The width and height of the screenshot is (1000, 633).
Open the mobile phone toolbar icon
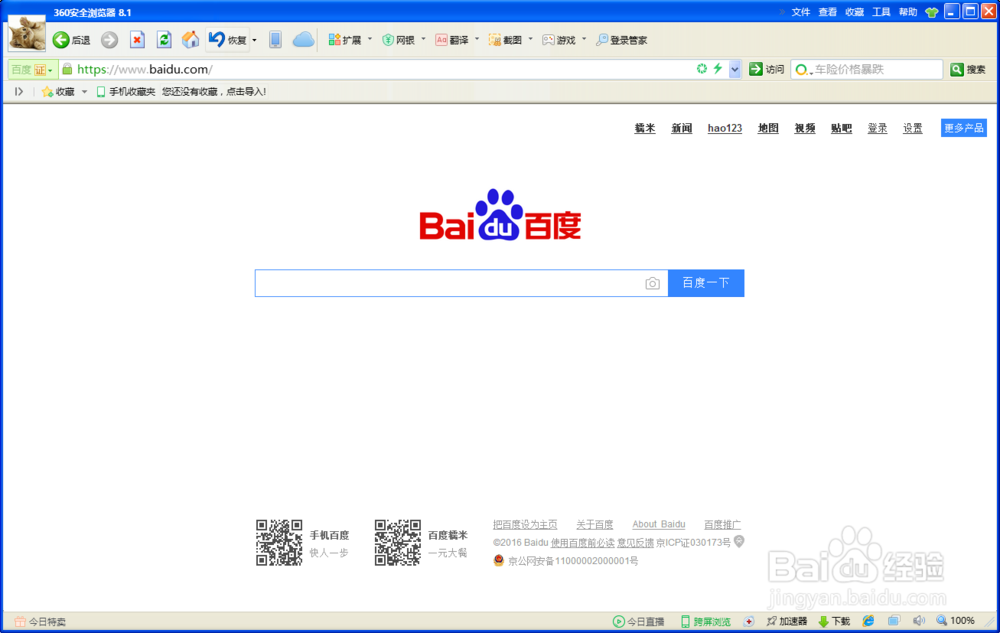(x=275, y=40)
